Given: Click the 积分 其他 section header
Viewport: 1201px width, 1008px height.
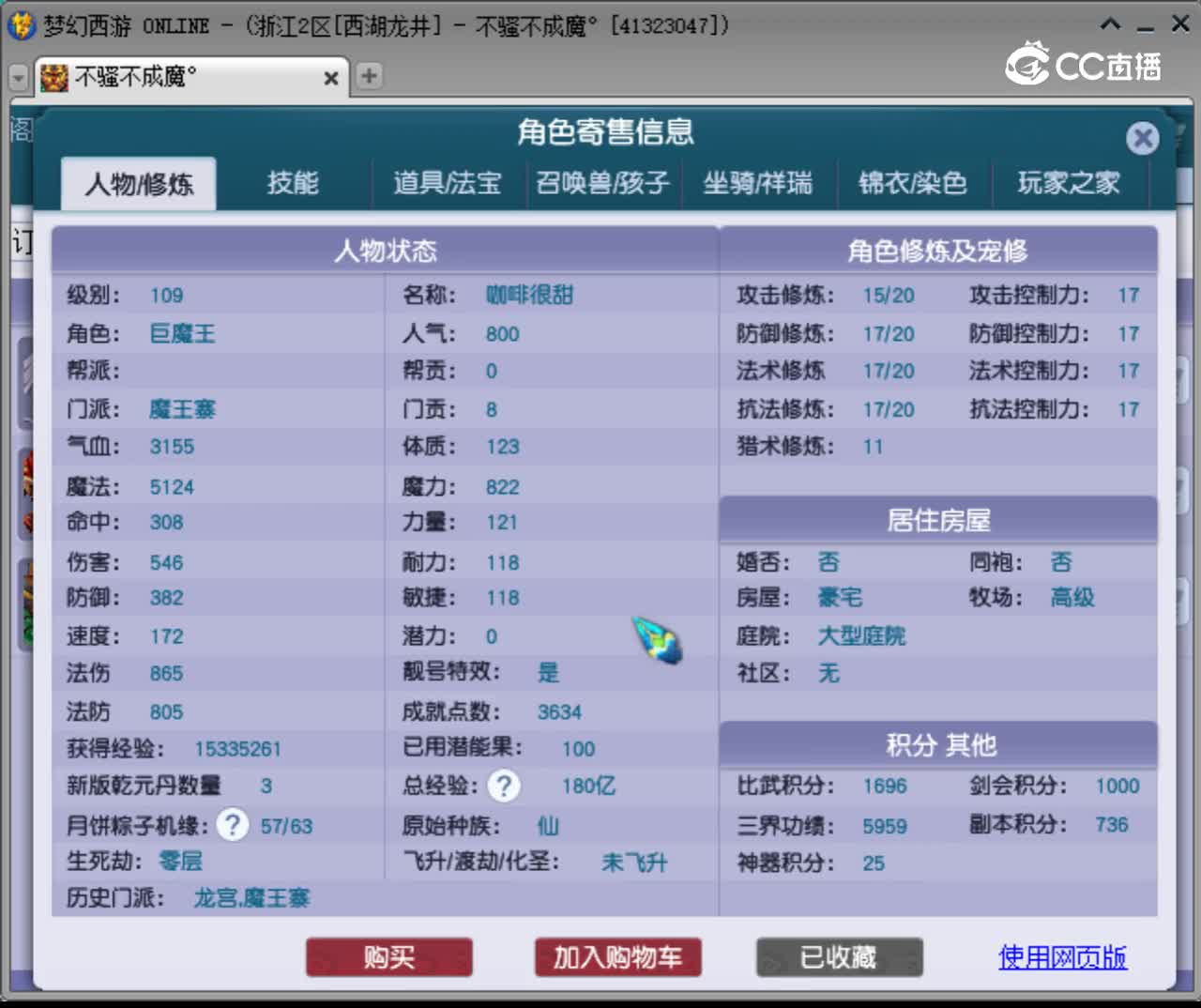Looking at the screenshot, I should click(938, 745).
